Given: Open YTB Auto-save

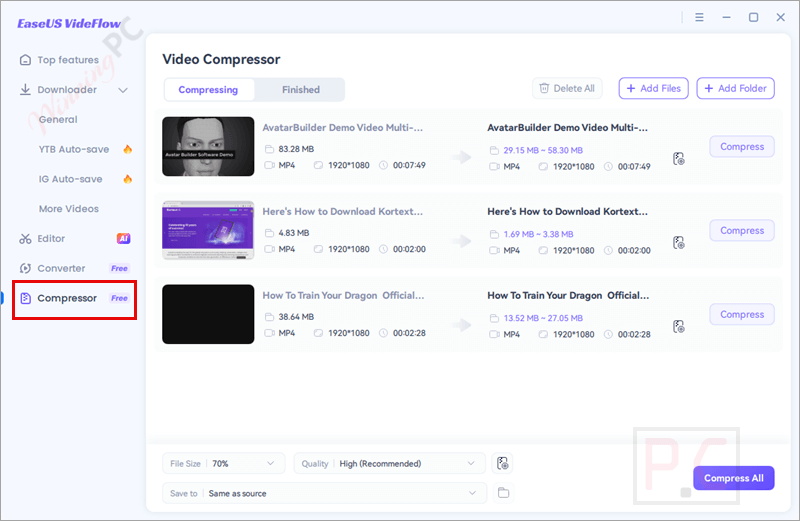Looking at the screenshot, I should (x=74, y=150).
